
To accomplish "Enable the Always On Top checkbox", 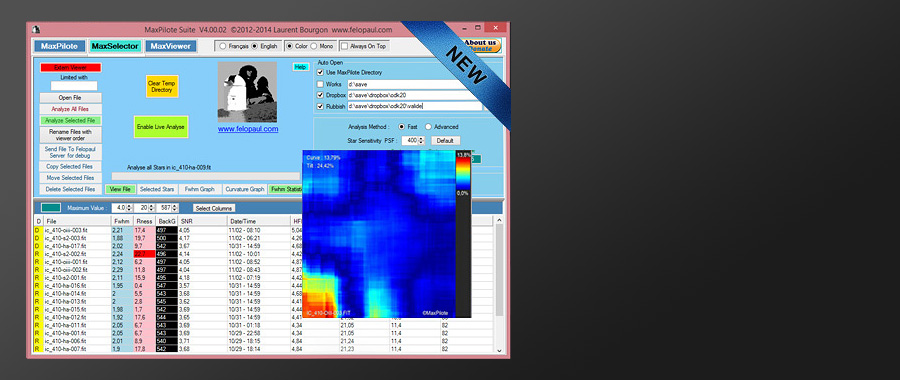I will [344, 46].
